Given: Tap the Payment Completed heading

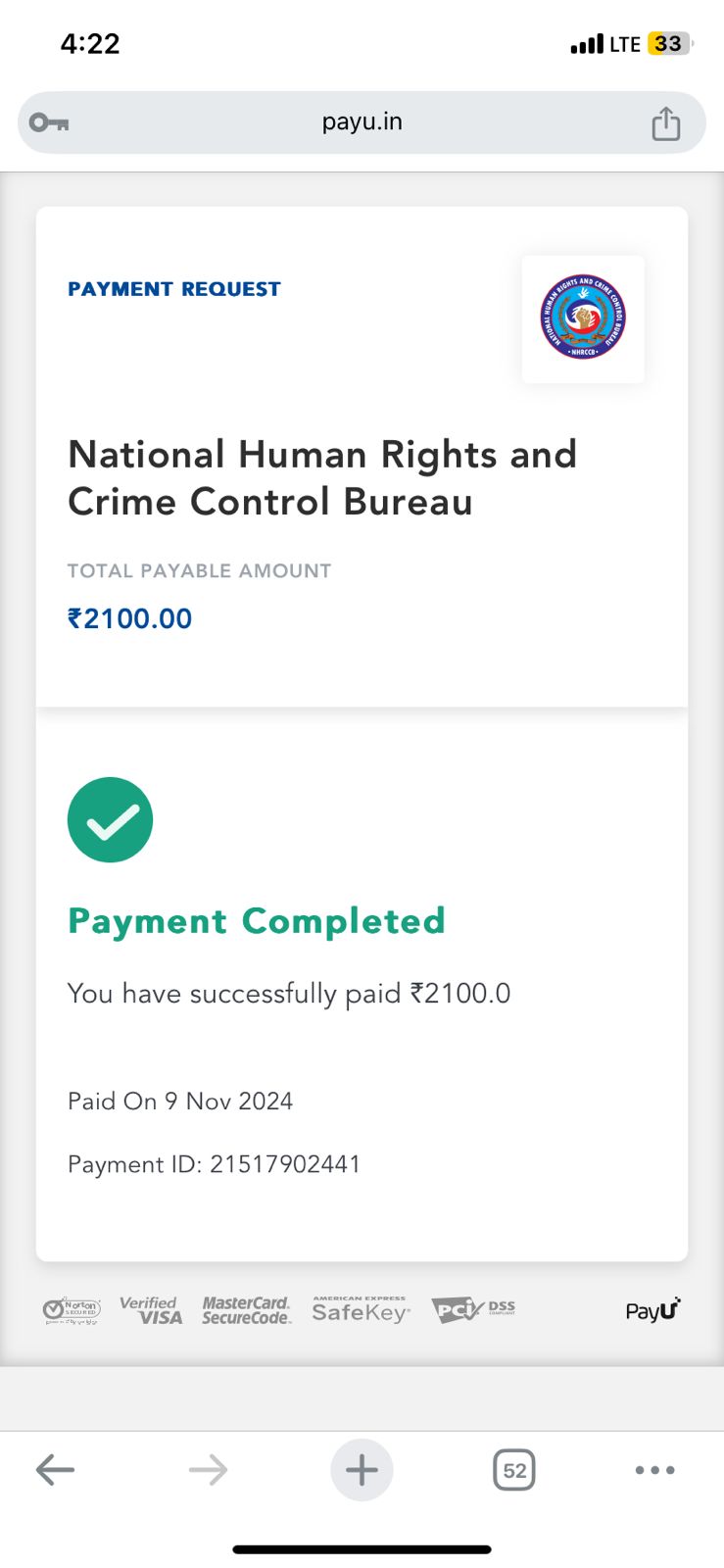Looking at the screenshot, I should pos(256,921).
